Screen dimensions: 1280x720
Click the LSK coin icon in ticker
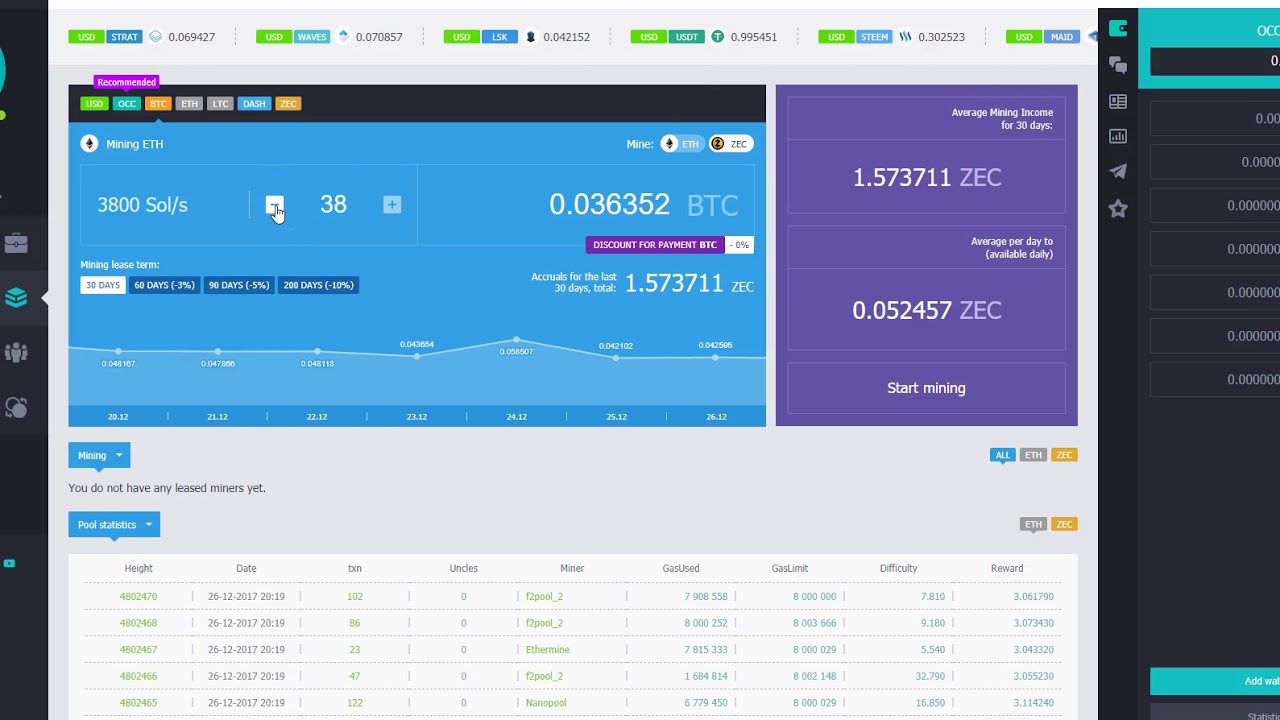(x=530, y=37)
